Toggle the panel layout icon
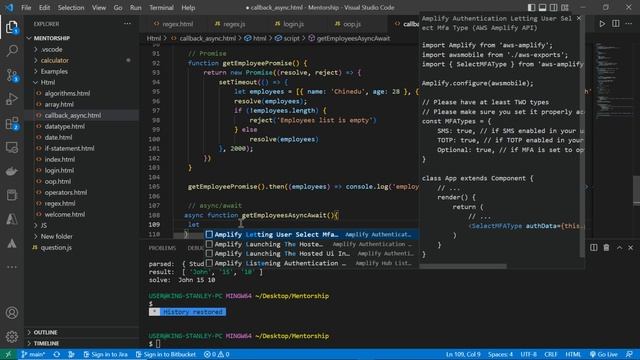The image size is (640, 360). (542, 7)
